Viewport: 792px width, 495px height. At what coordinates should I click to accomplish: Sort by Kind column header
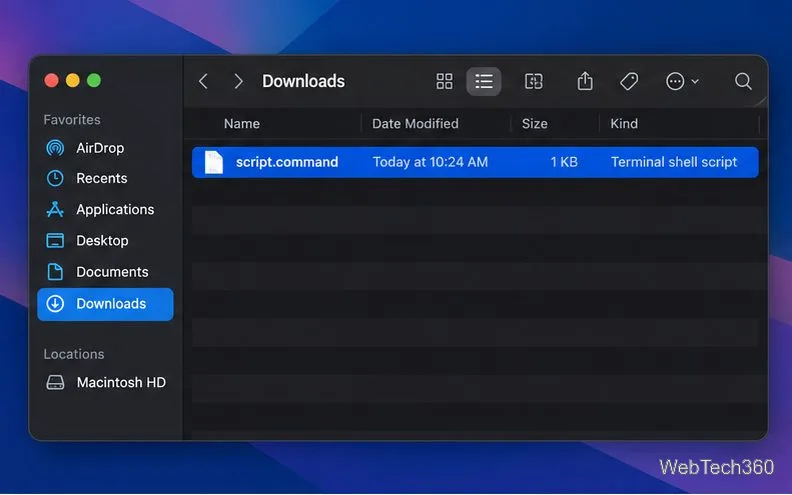point(624,124)
